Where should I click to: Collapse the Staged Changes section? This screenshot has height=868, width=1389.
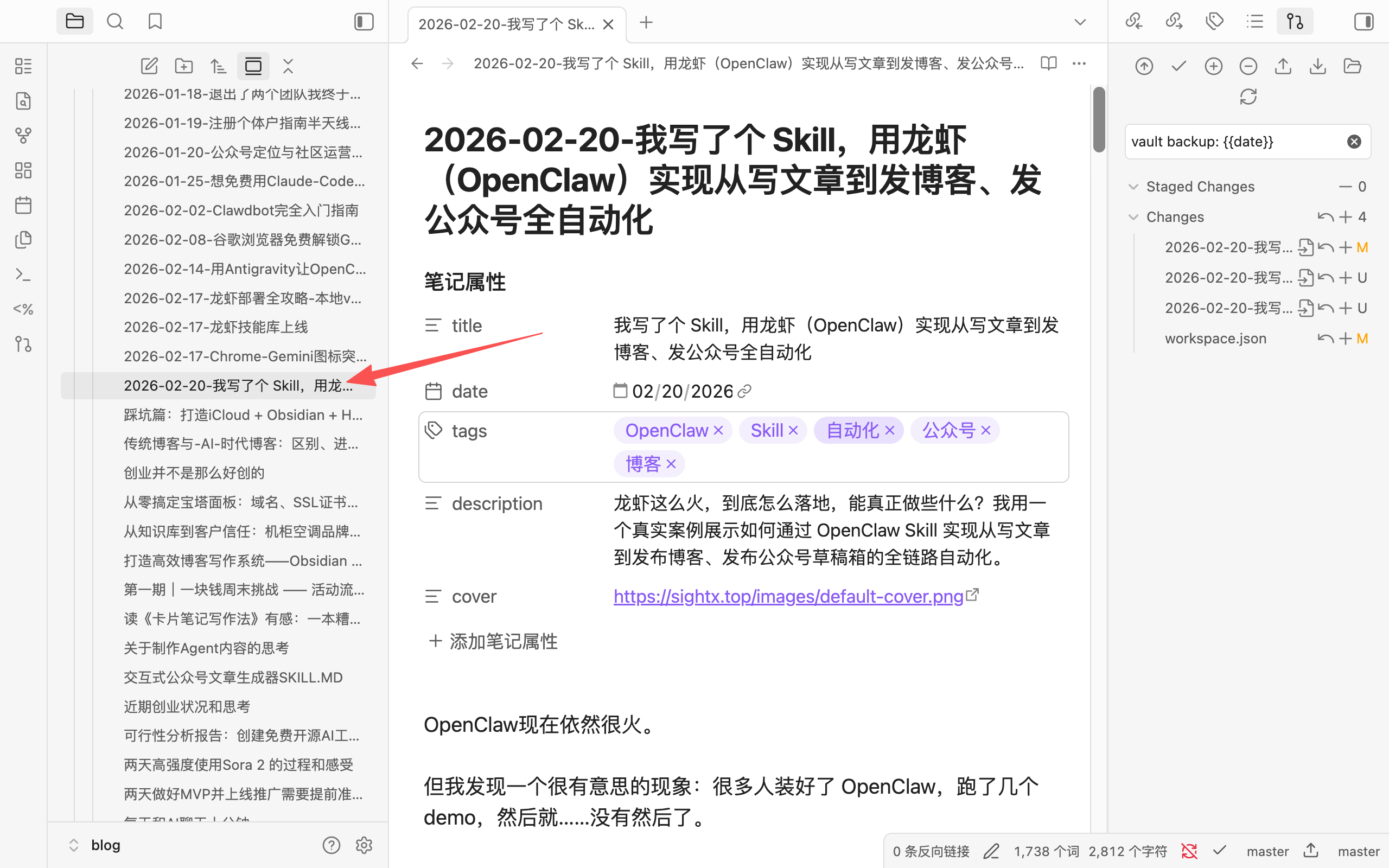(1133, 187)
